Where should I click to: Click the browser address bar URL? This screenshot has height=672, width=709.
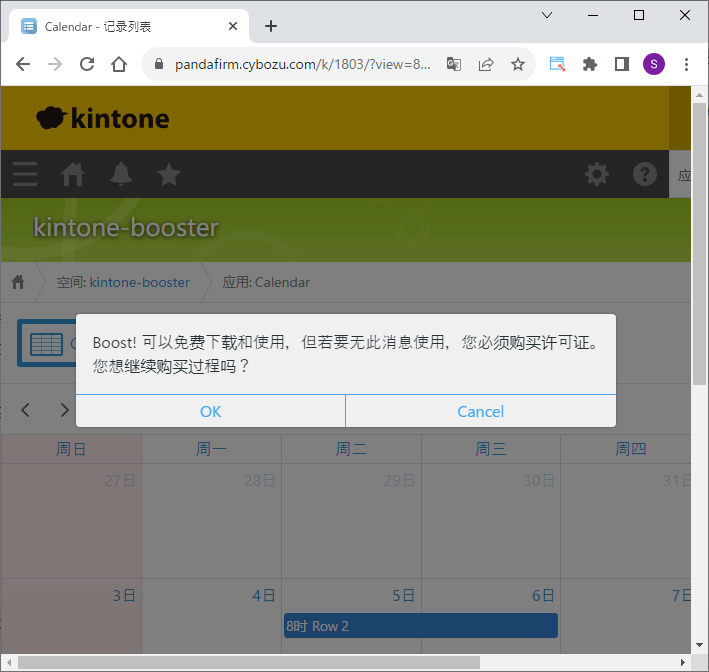coord(302,64)
